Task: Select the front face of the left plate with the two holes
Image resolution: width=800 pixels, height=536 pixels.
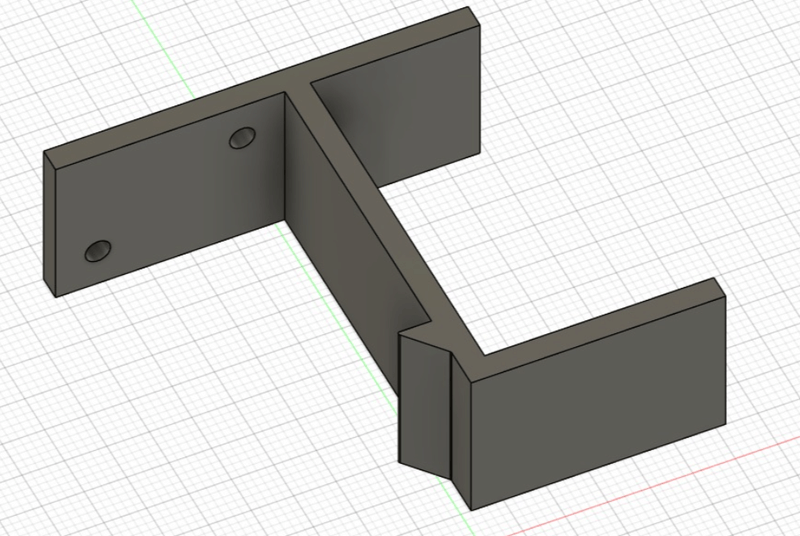Action: click(168, 194)
